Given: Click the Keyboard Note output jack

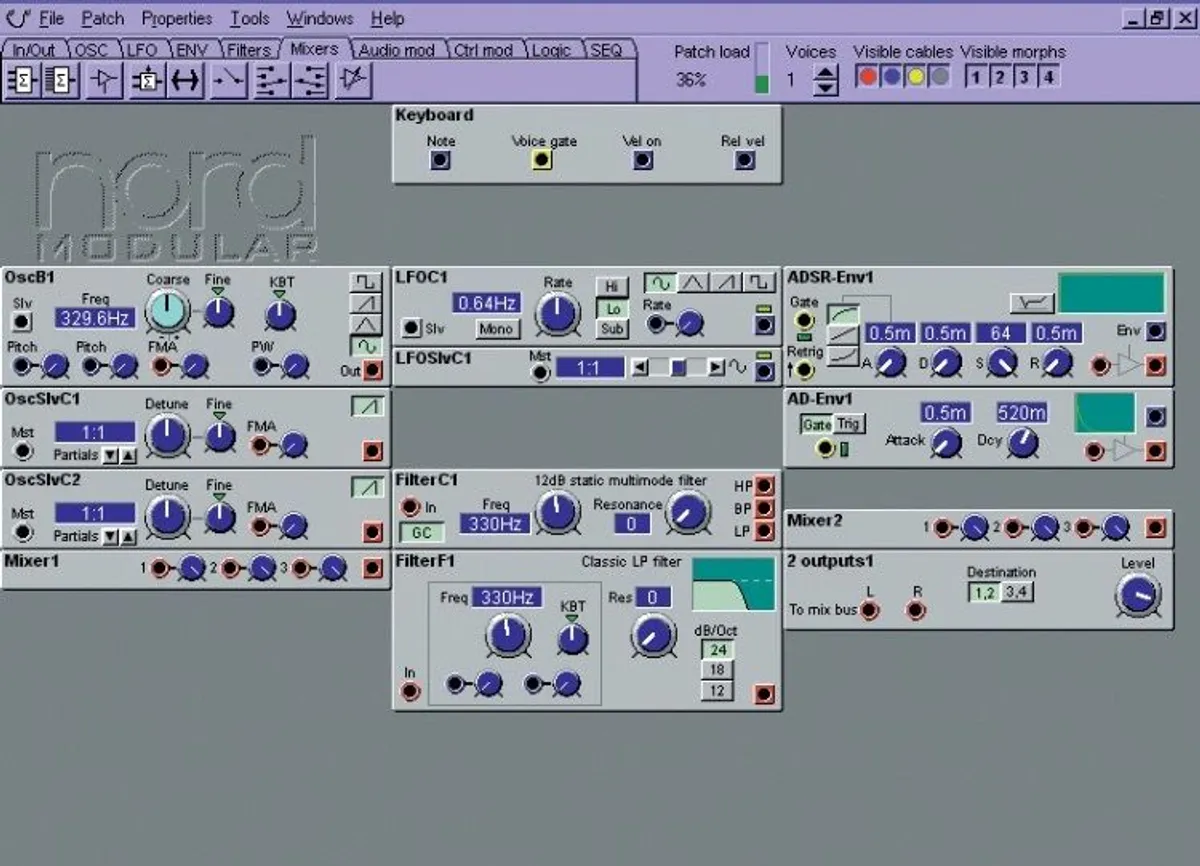Looking at the screenshot, I should click(440, 160).
